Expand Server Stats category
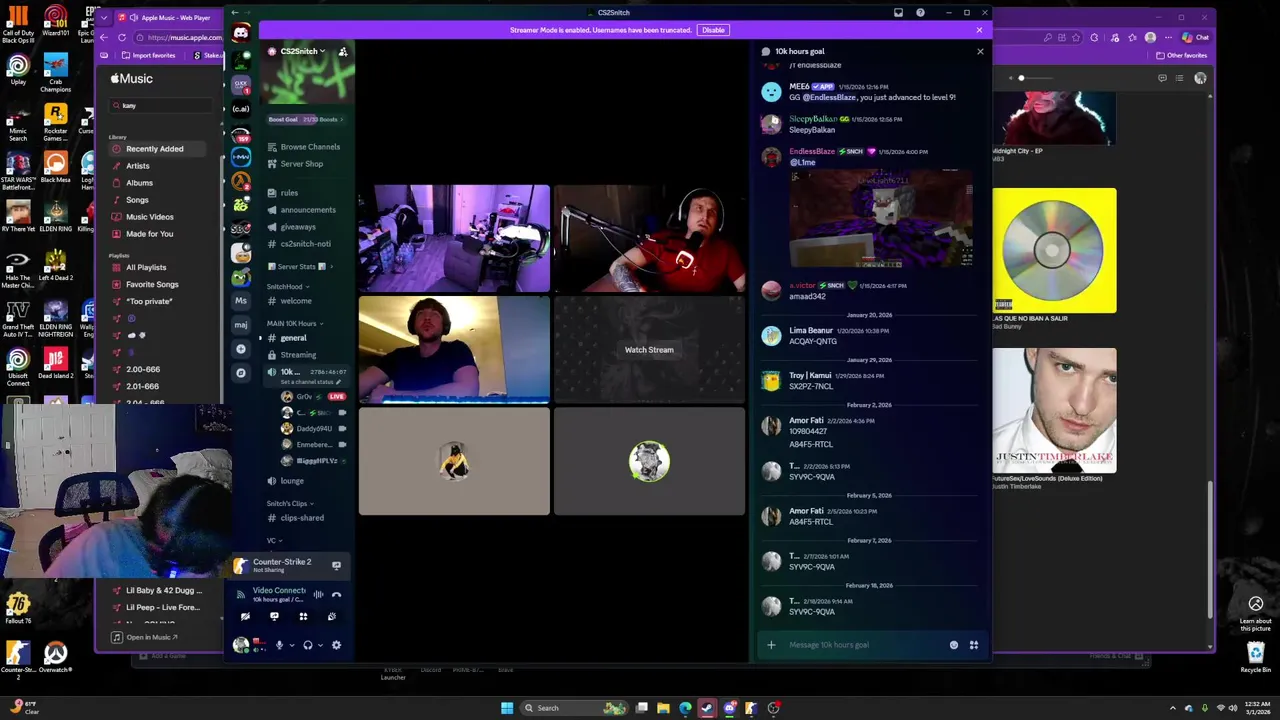The image size is (1280, 720). pos(300,267)
